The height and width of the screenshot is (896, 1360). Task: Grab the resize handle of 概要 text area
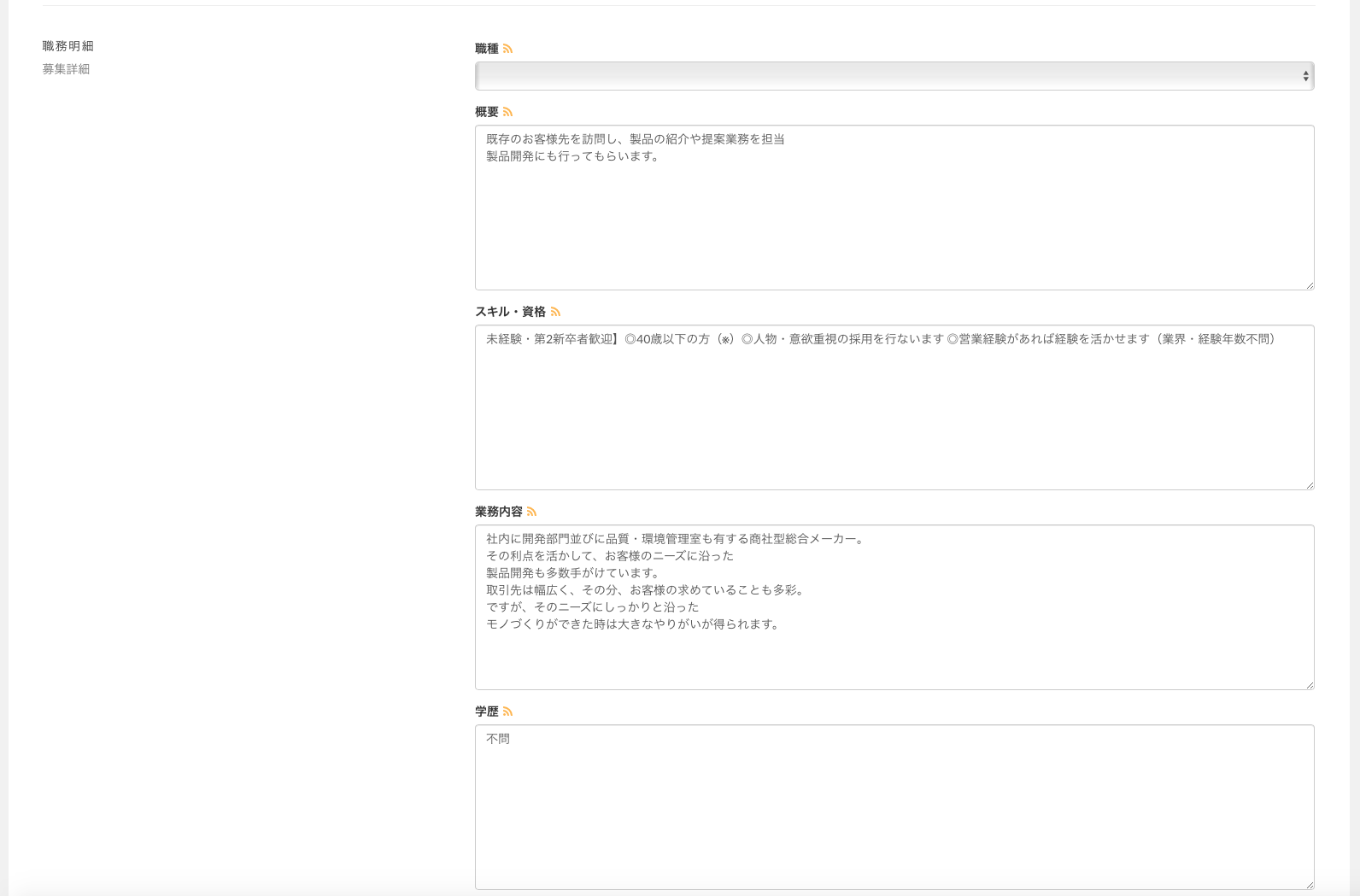click(x=1309, y=285)
